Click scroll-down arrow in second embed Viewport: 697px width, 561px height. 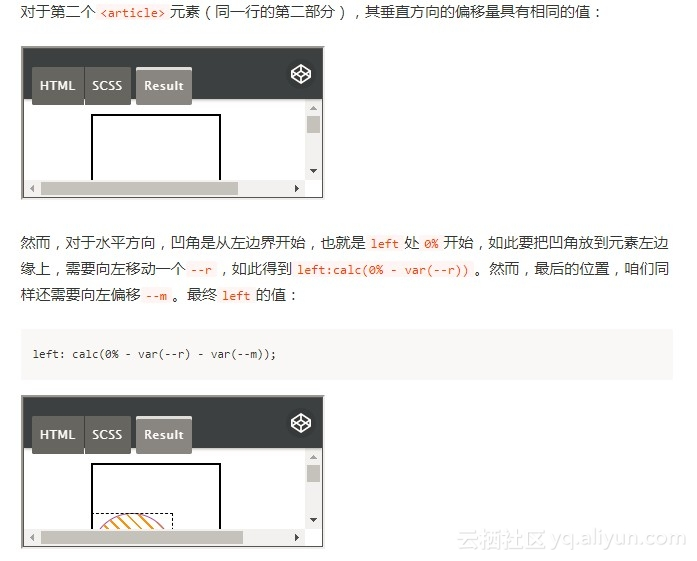313,520
